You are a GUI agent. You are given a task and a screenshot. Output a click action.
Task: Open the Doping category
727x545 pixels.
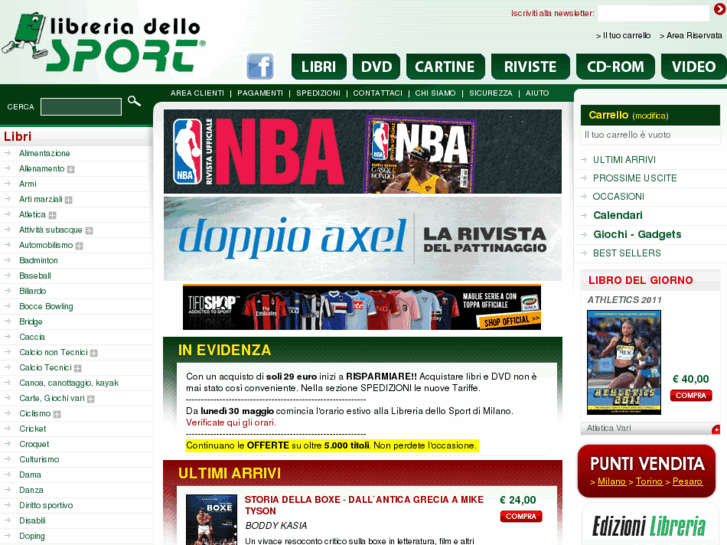pyautogui.click(x=32, y=536)
